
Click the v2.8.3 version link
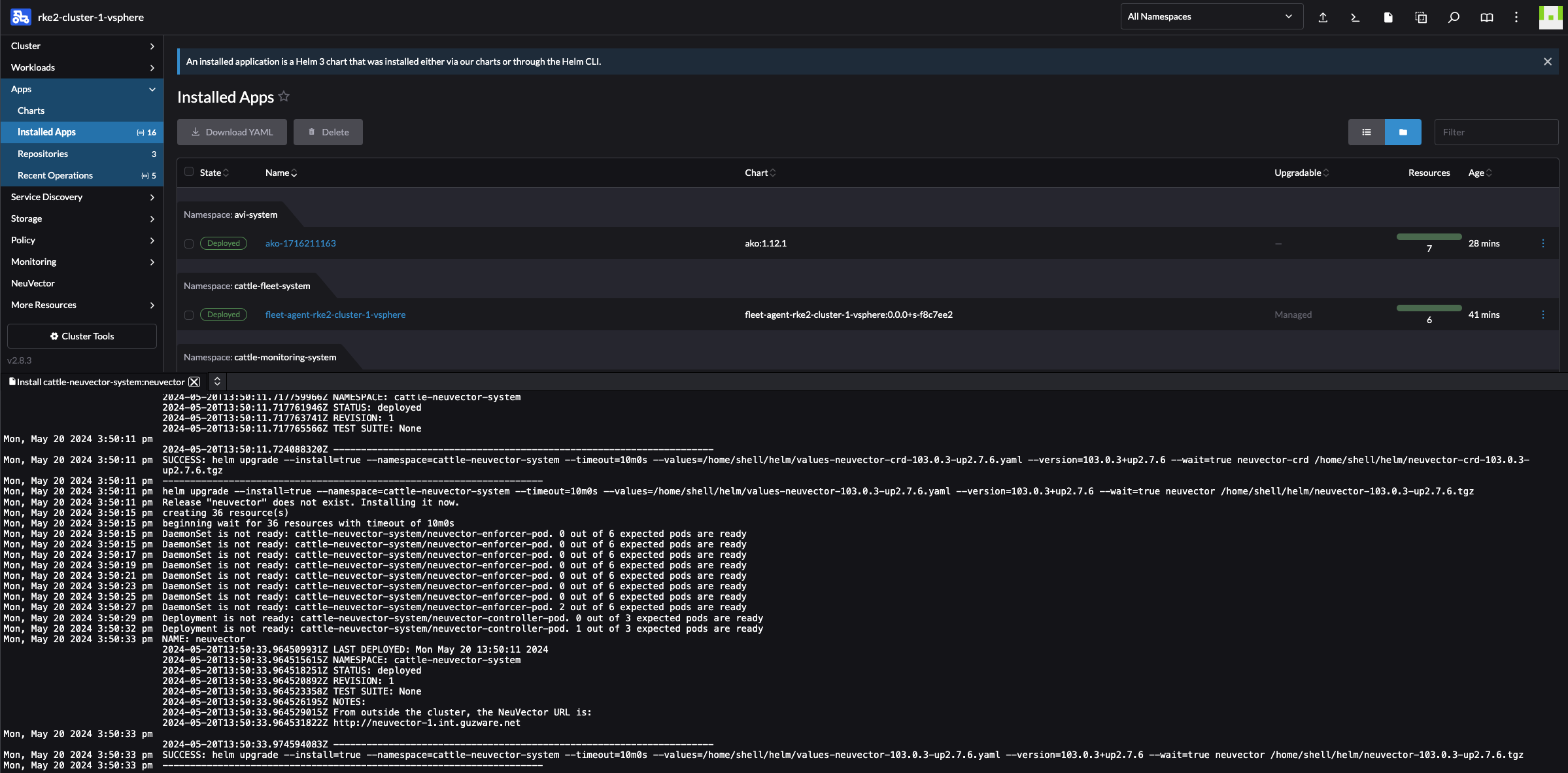click(x=20, y=360)
